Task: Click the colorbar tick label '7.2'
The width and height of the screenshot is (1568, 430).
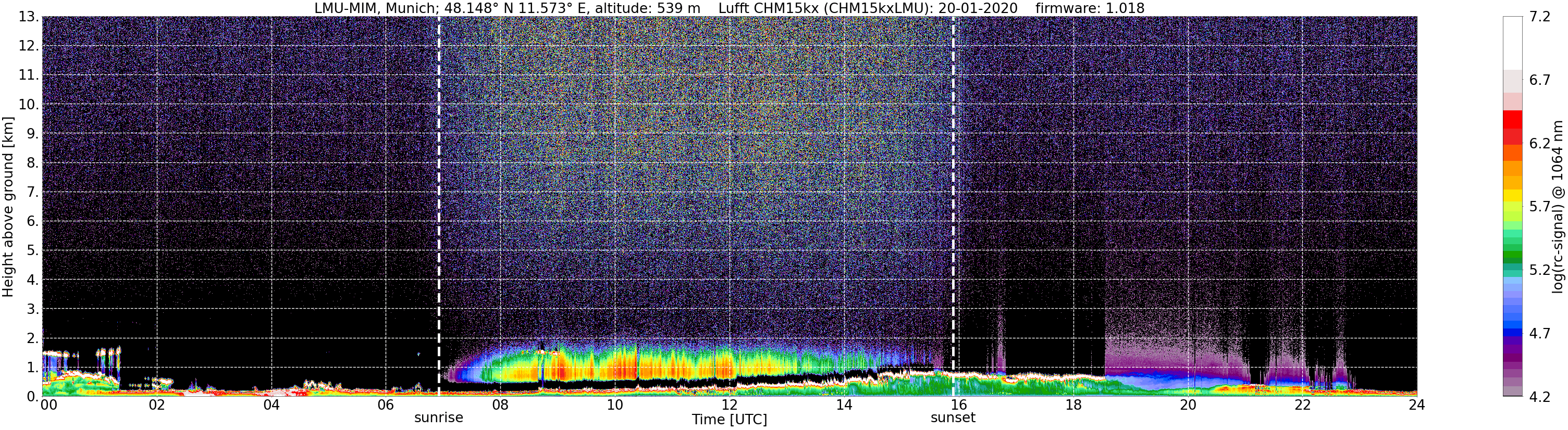Action: coord(1539,17)
